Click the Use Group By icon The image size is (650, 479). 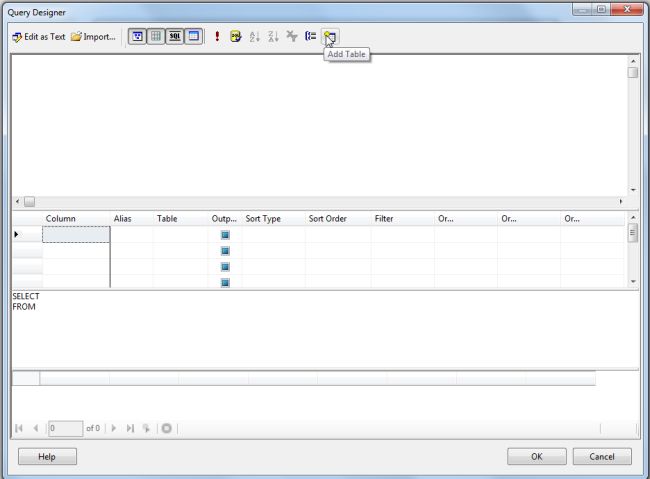point(310,36)
